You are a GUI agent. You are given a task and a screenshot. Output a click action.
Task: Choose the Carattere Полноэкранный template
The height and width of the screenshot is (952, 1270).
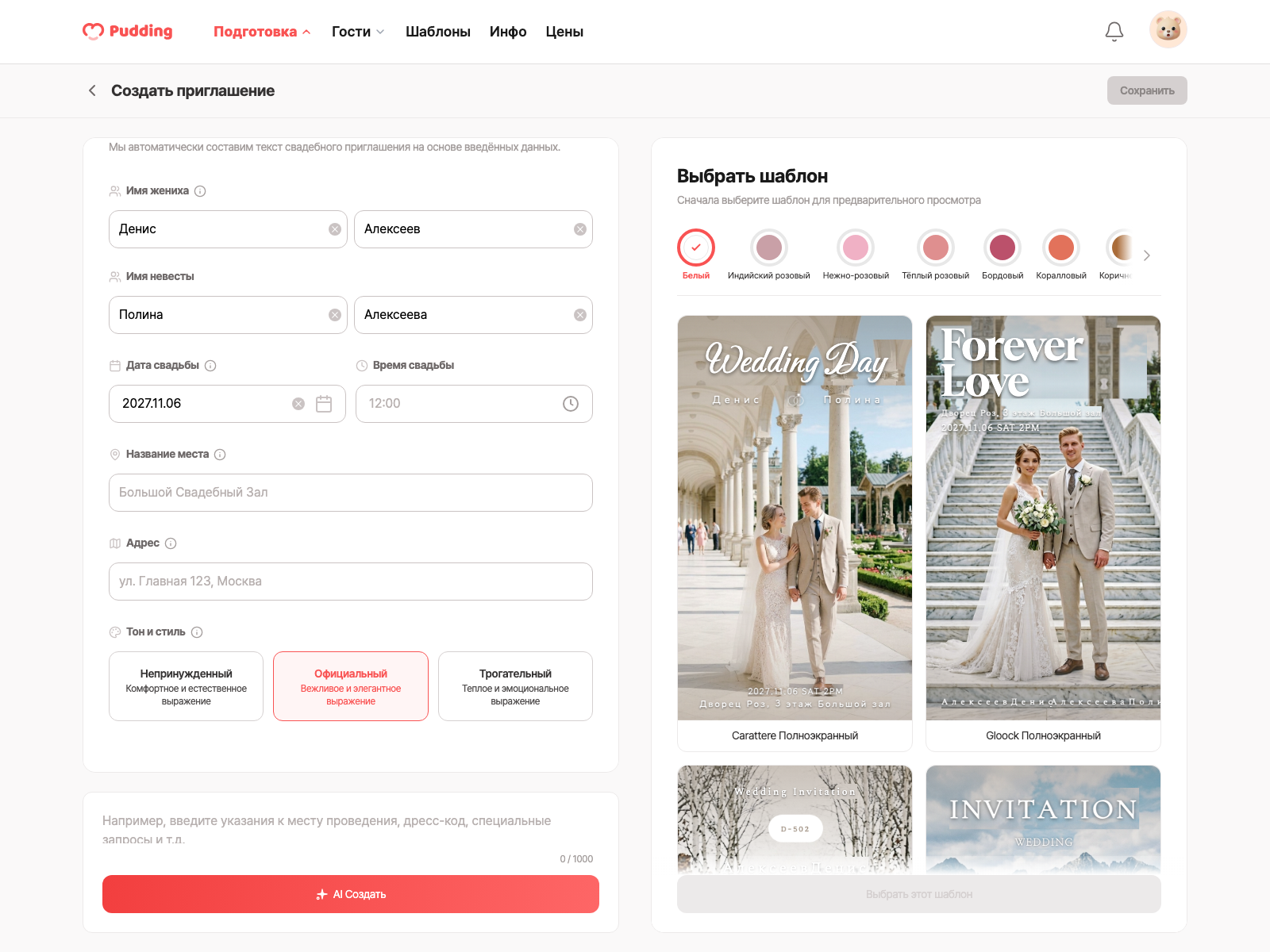coord(795,533)
